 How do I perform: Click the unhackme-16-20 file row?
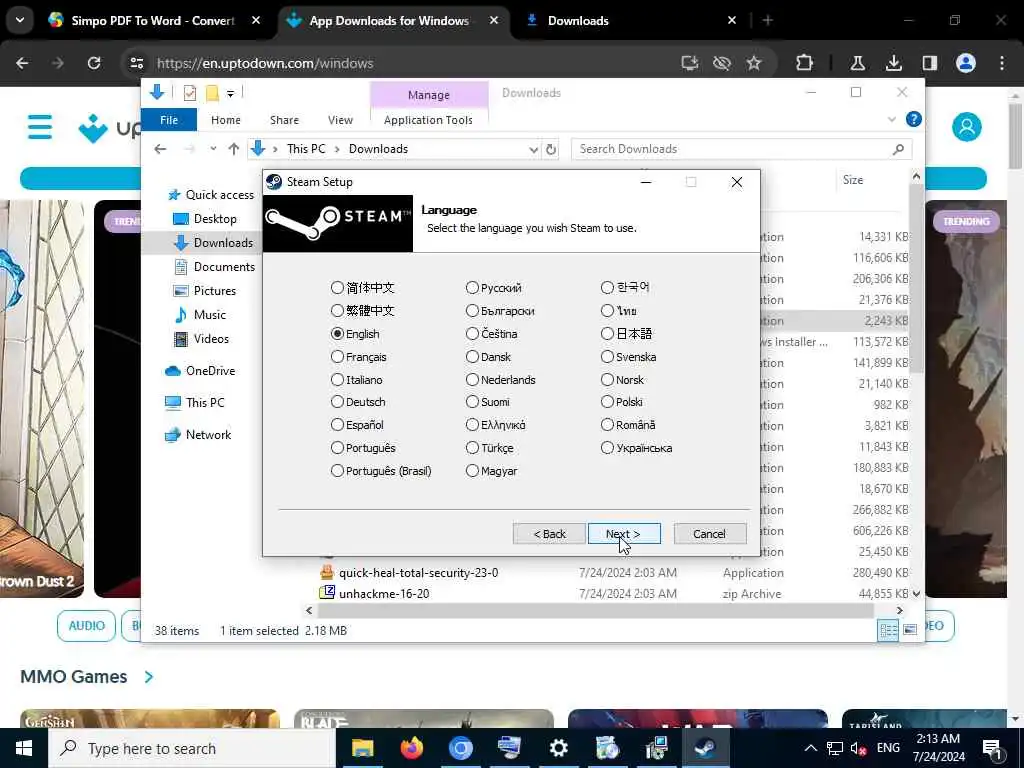click(x=614, y=594)
